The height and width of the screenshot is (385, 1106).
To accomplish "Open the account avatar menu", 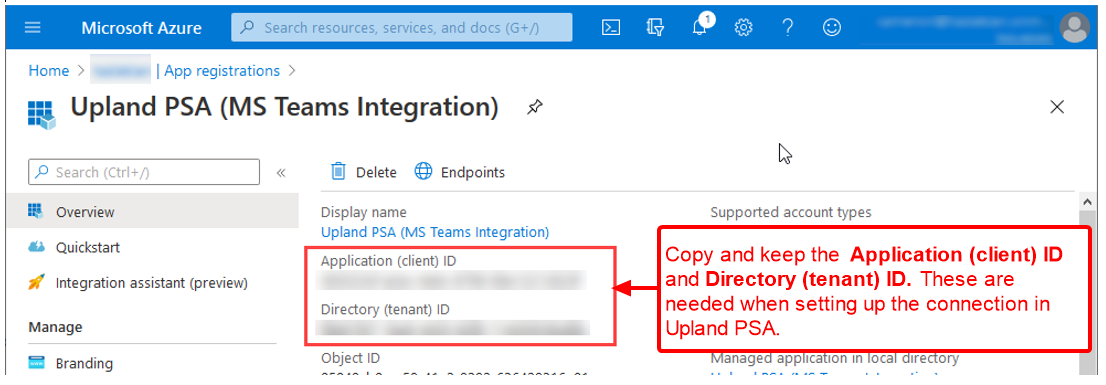I will [1074, 28].
